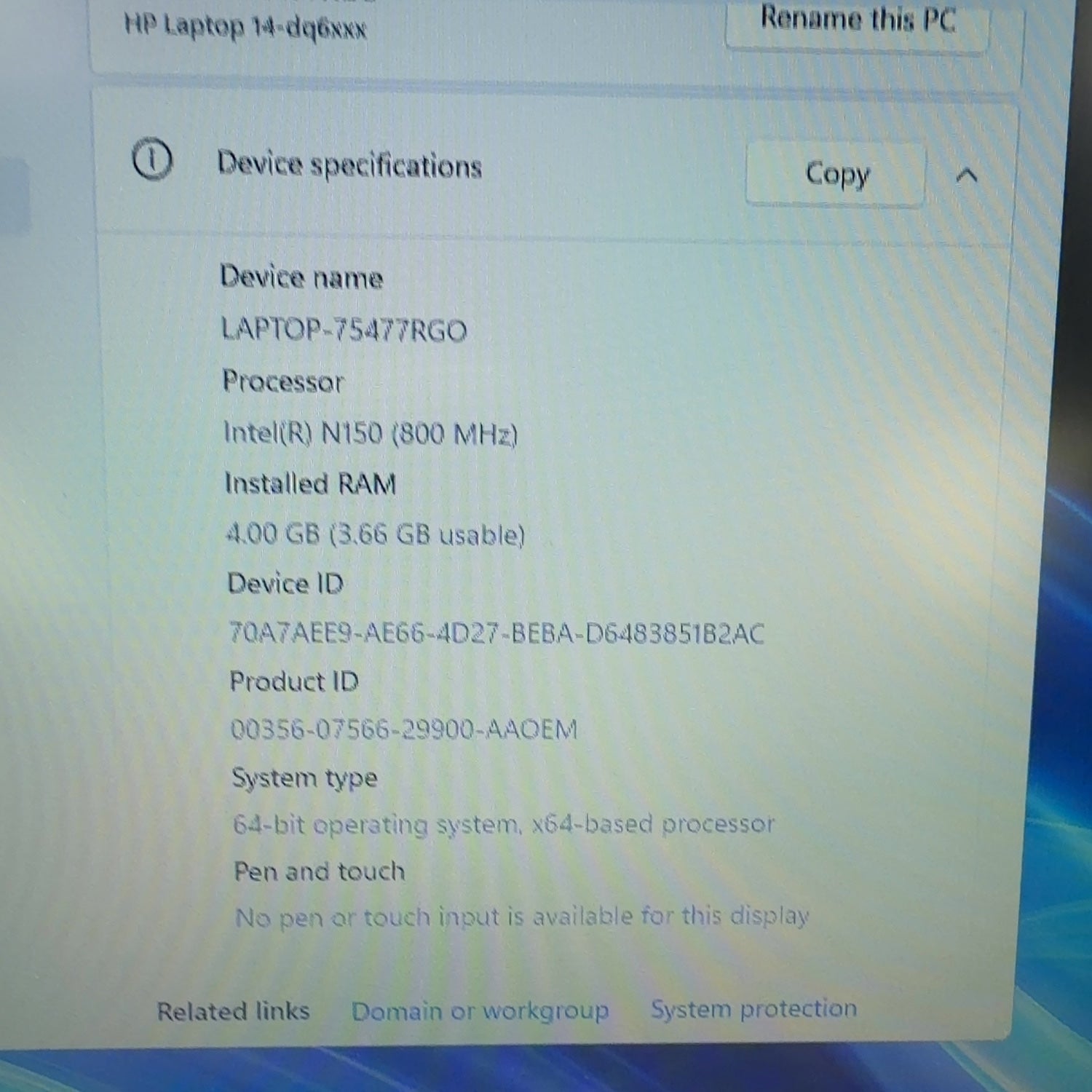Viewport: 1092px width, 1092px height.
Task: Click the Pen and touch label
Action: click(319, 871)
